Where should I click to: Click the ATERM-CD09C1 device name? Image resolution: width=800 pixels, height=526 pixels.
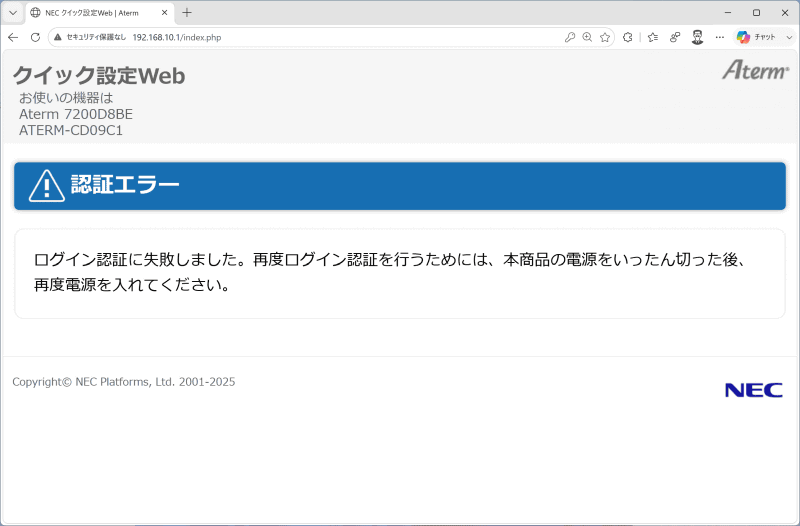(71, 131)
